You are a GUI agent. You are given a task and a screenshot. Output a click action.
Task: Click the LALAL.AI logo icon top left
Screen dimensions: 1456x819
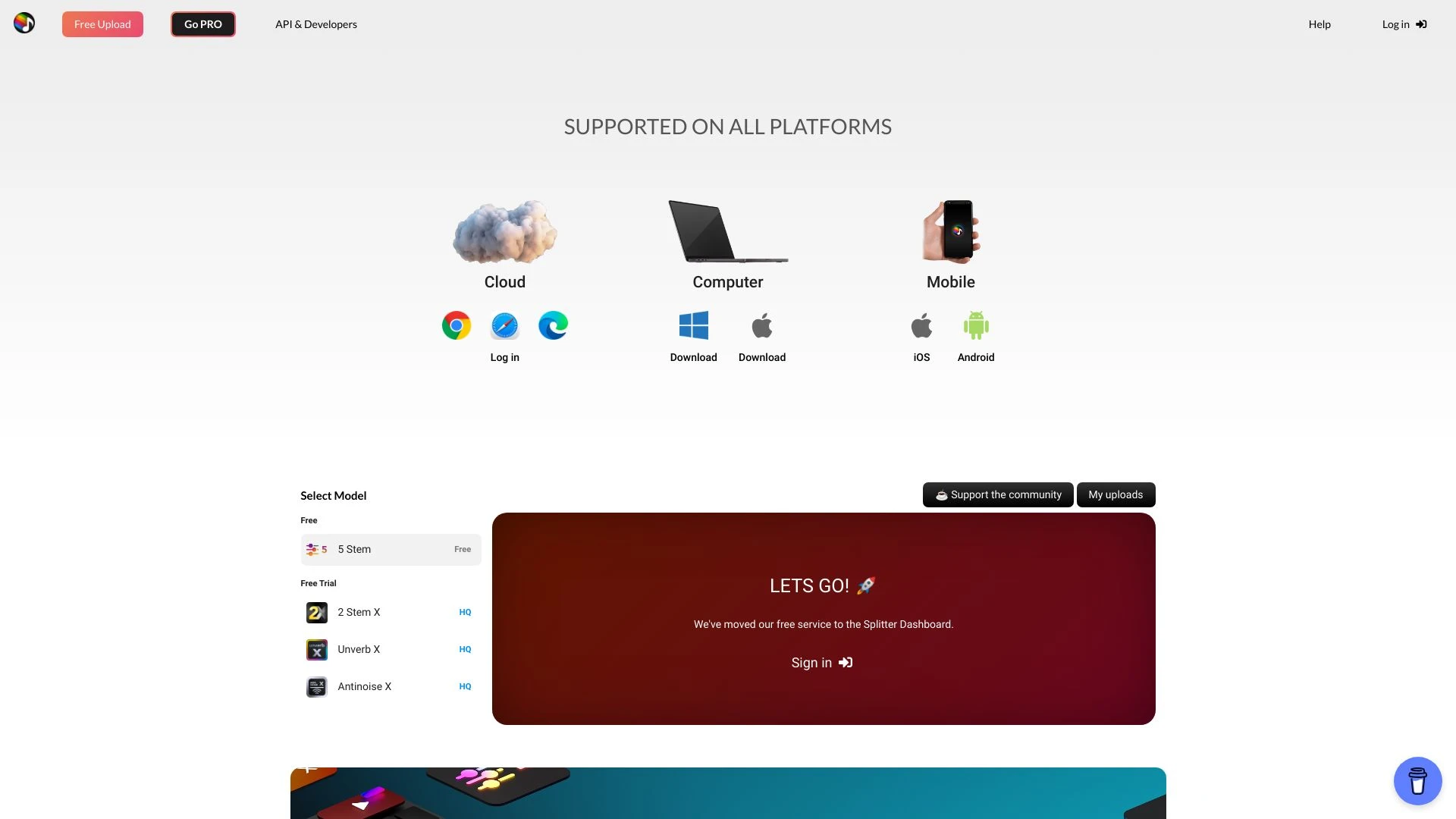pyautogui.click(x=24, y=23)
